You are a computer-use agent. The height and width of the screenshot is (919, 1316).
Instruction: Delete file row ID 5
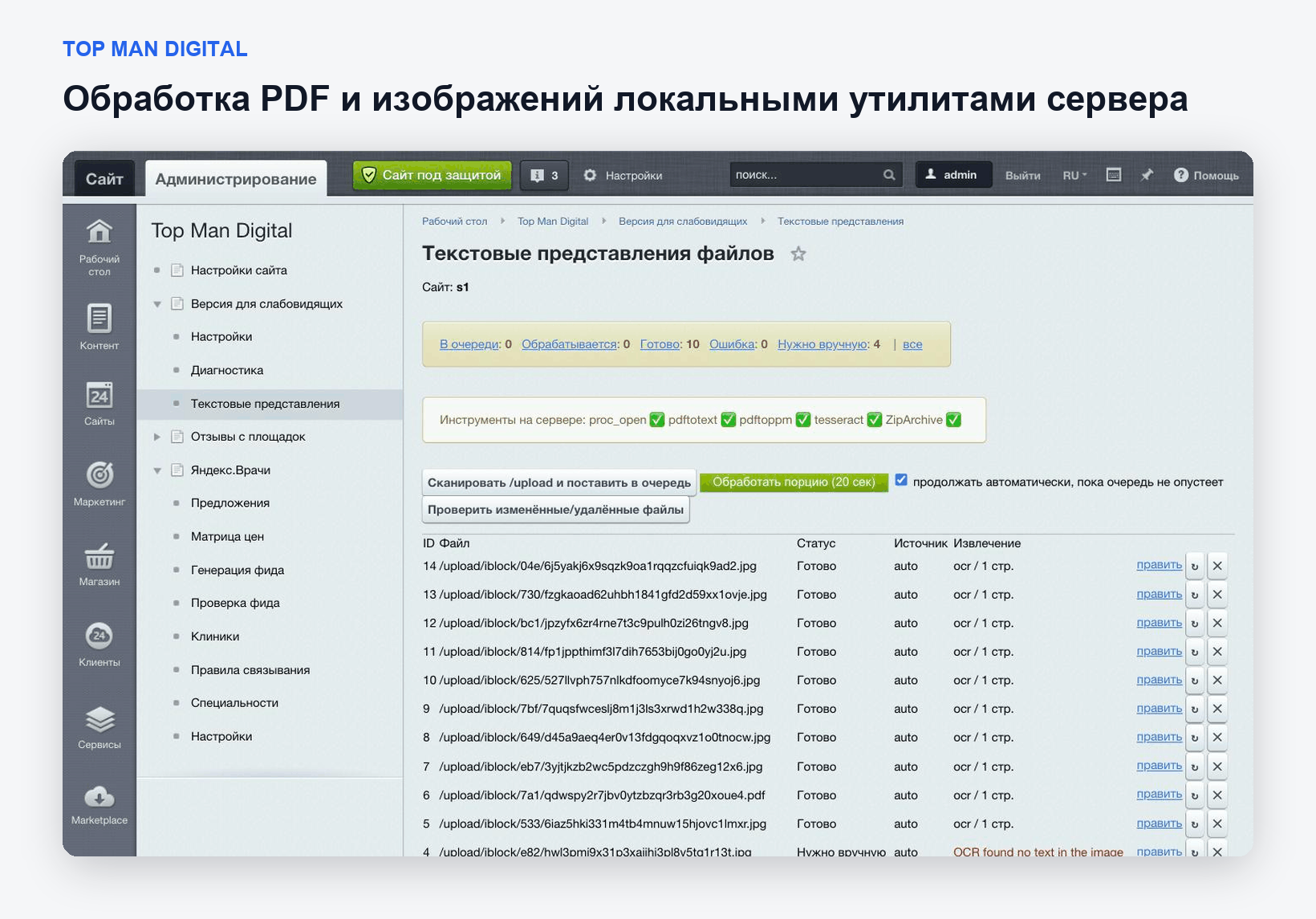coord(1217,823)
